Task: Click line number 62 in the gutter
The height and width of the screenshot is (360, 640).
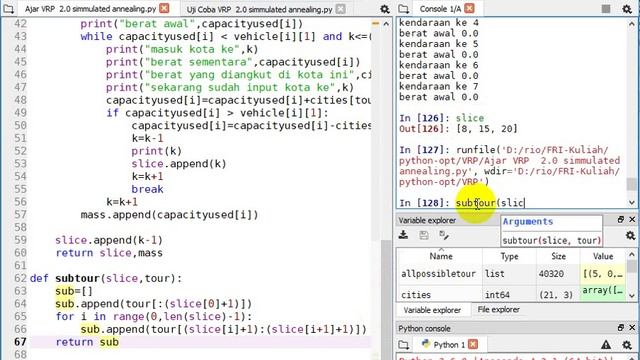Action: [x=20, y=278]
